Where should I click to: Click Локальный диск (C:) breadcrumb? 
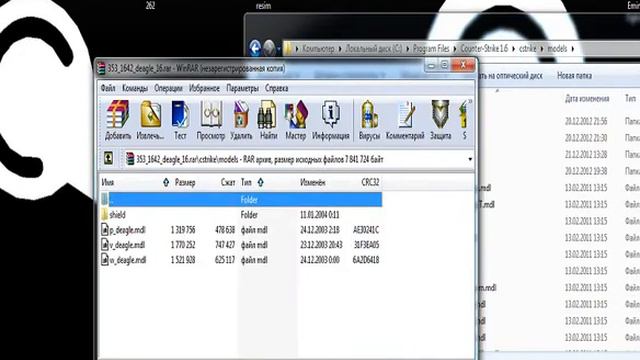click(x=373, y=49)
